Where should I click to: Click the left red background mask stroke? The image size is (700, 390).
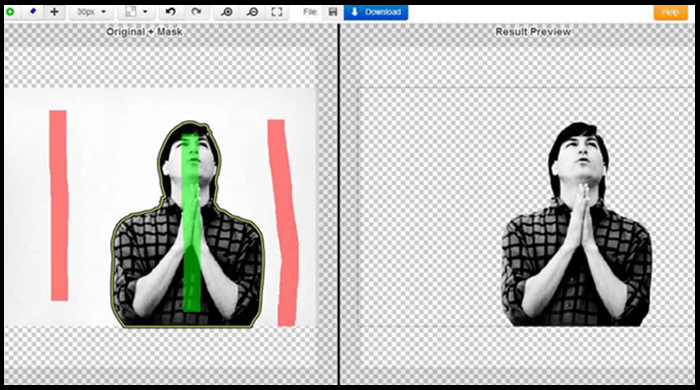pos(59,205)
